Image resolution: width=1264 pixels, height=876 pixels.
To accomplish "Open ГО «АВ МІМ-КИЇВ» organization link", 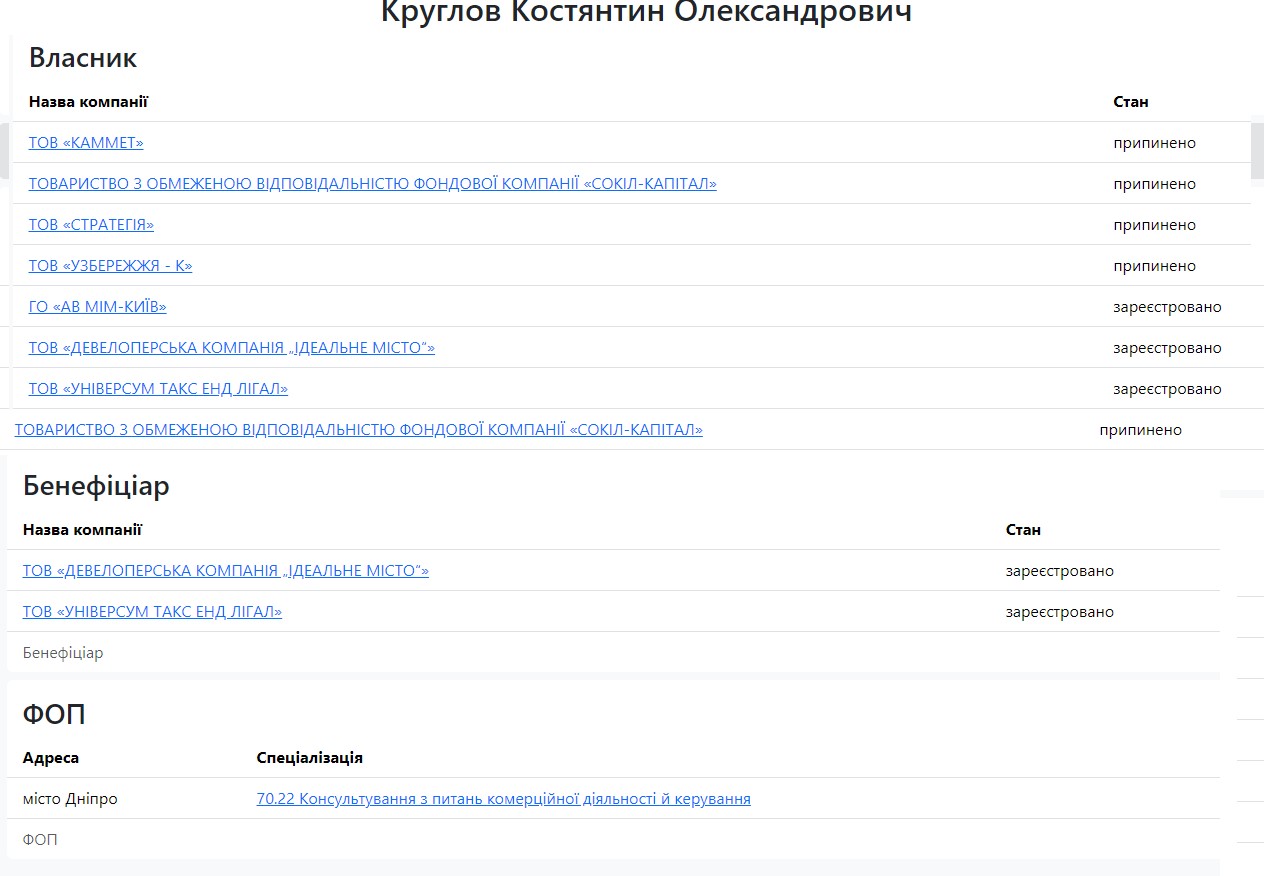I will [97, 307].
